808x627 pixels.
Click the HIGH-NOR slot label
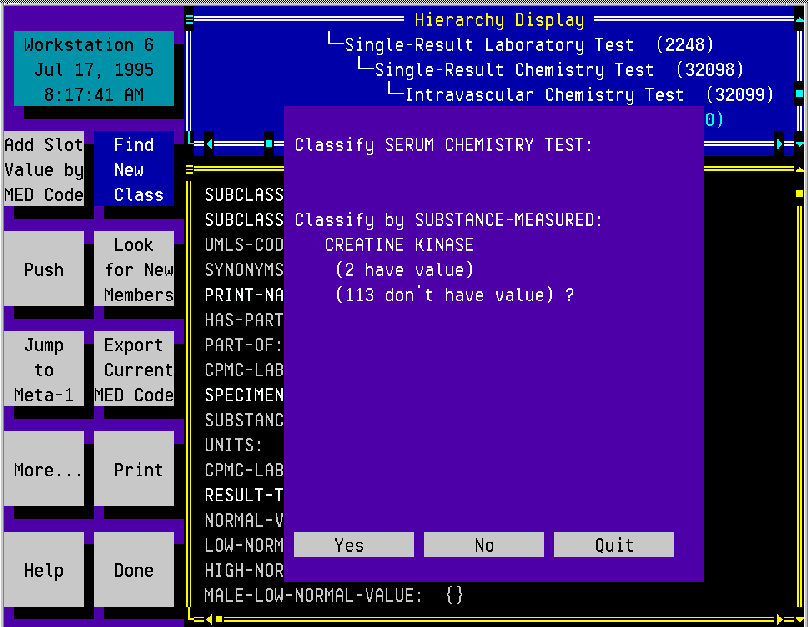[244, 570]
